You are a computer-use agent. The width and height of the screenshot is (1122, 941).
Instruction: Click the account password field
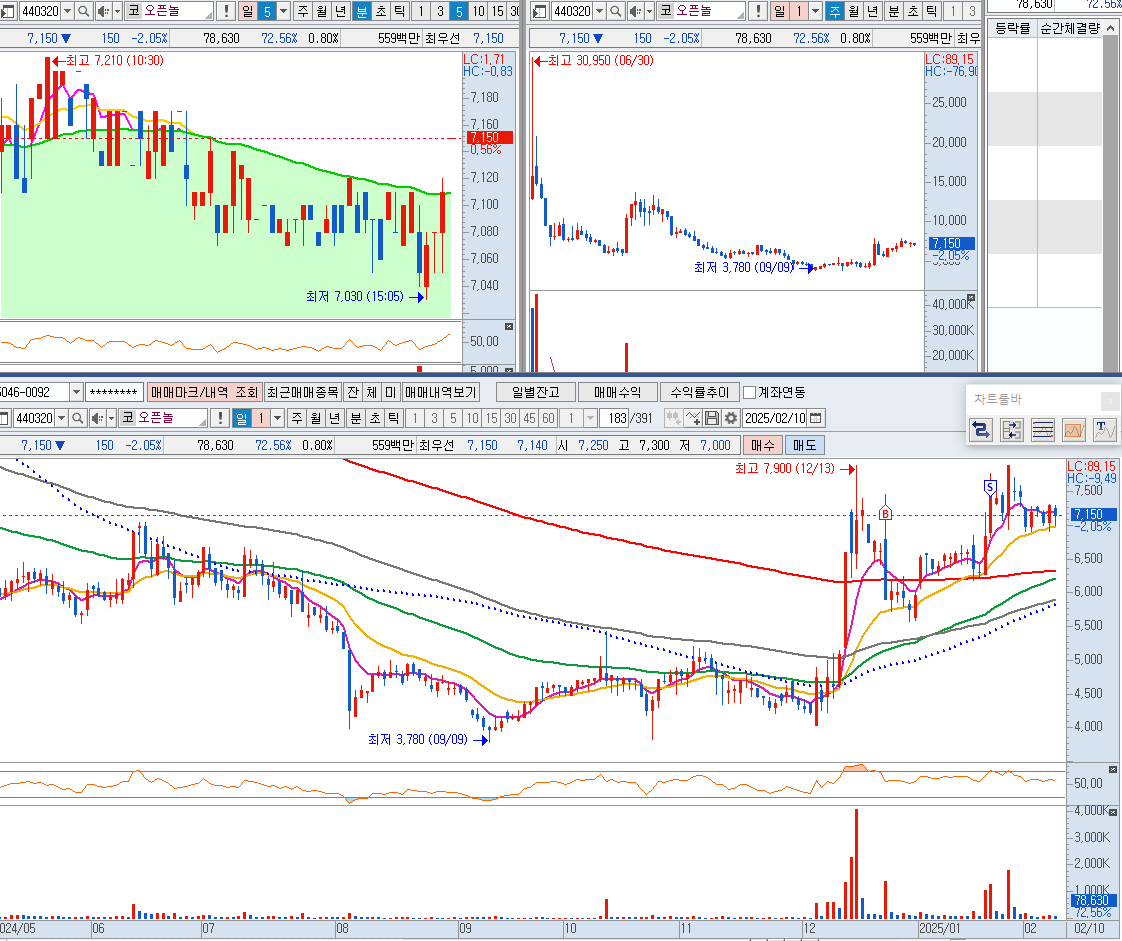coord(114,392)
